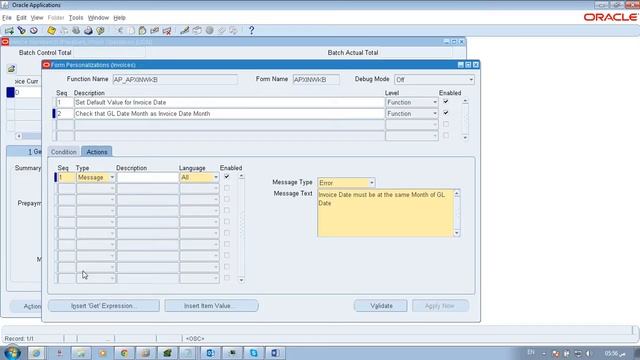Click the Paste toolbar icon
Screen dimensions: 640x360
click(x=142, y=31)
